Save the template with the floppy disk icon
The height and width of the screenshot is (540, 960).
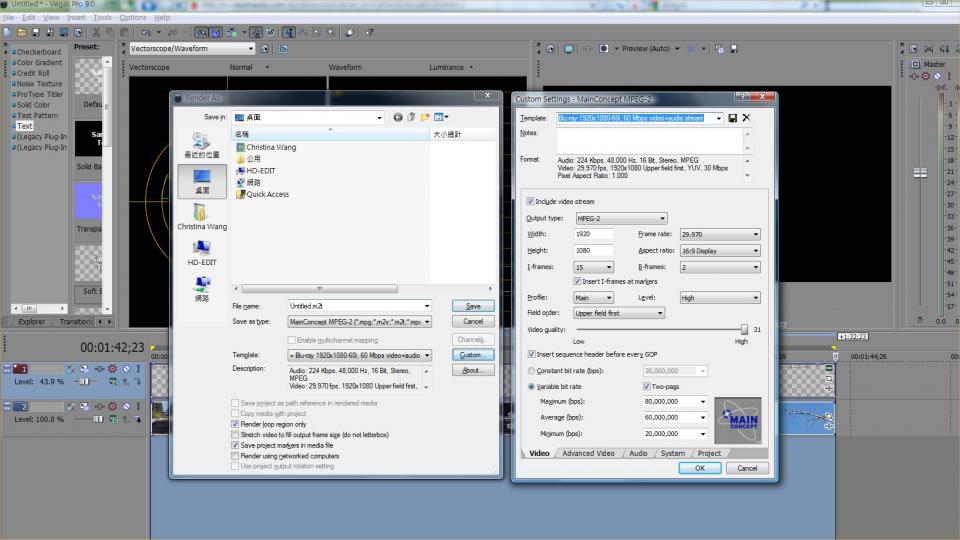coord(733,118)
